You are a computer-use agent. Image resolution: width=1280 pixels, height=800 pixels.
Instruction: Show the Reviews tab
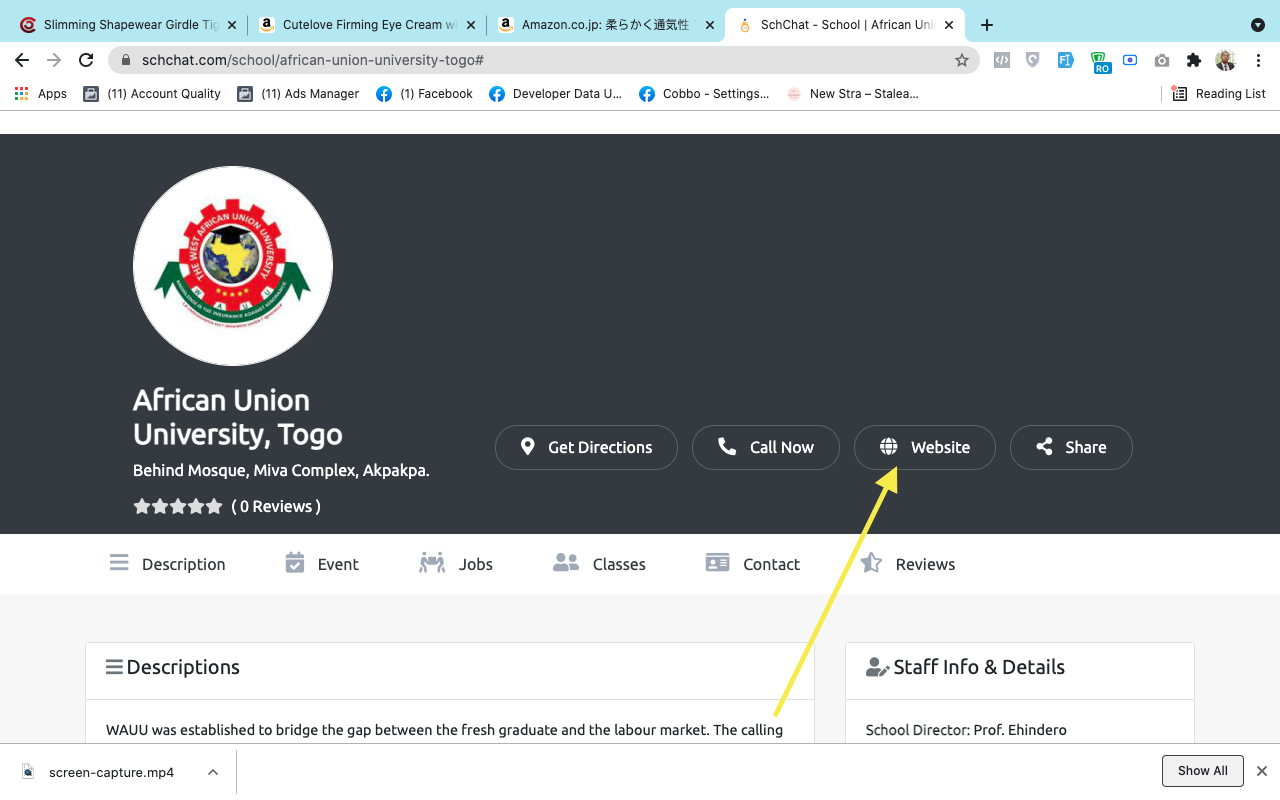pos(908,564)
